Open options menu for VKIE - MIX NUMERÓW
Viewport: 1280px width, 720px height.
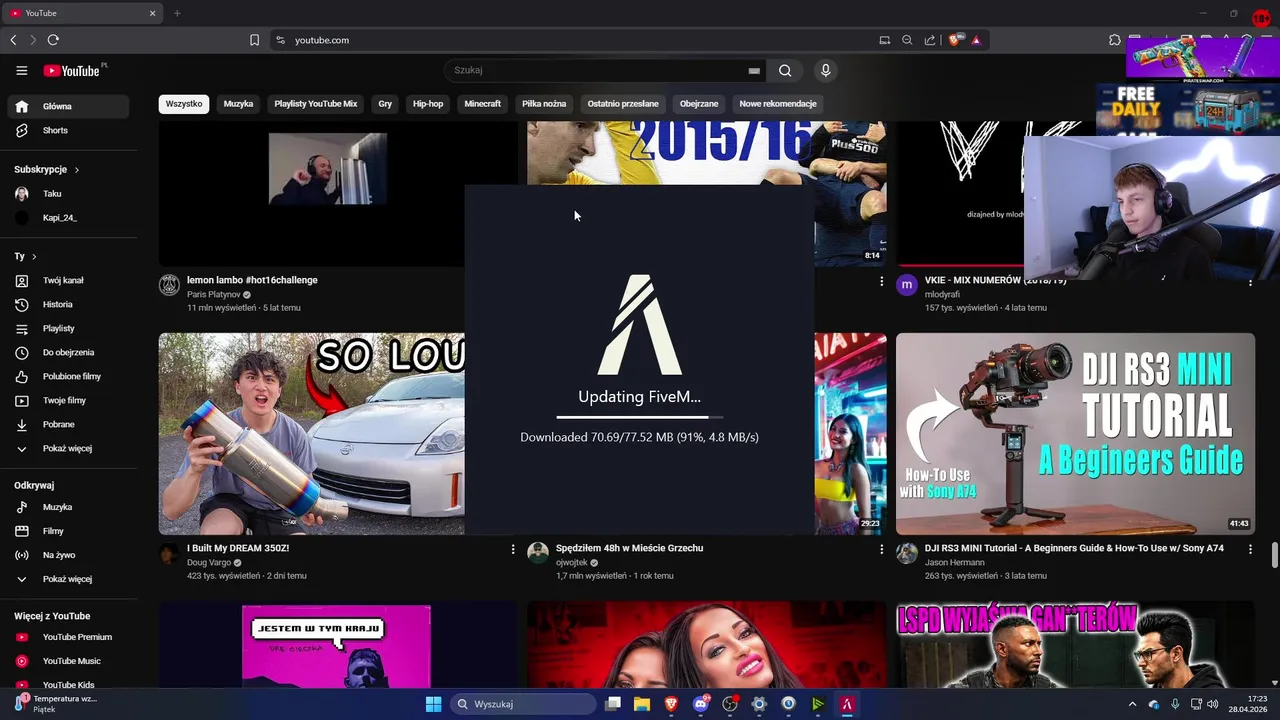click(x=1250, y=282)
